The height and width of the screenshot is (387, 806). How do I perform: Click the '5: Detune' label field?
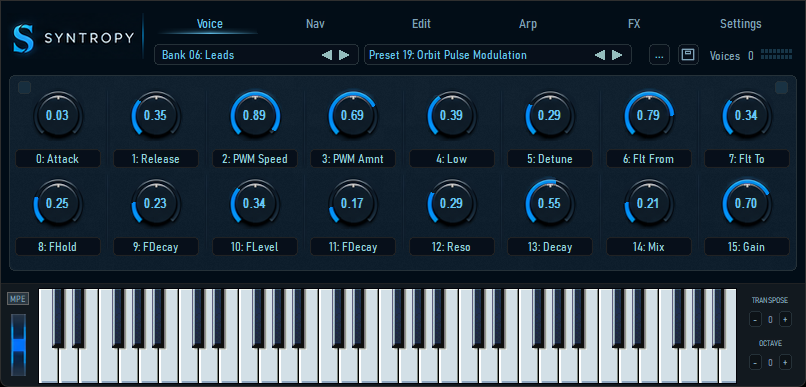coord(549,159)
